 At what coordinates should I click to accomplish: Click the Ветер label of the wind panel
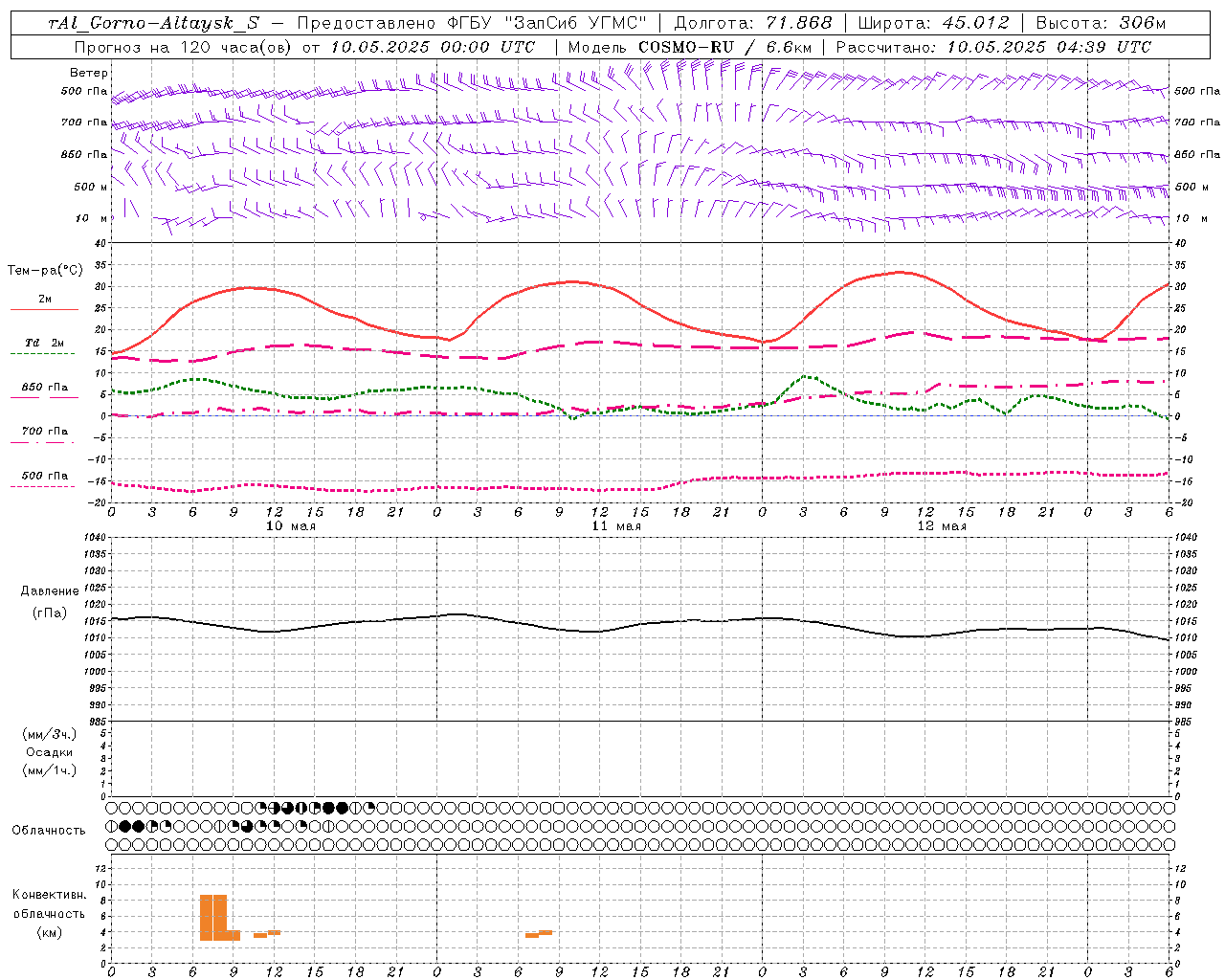89,73
